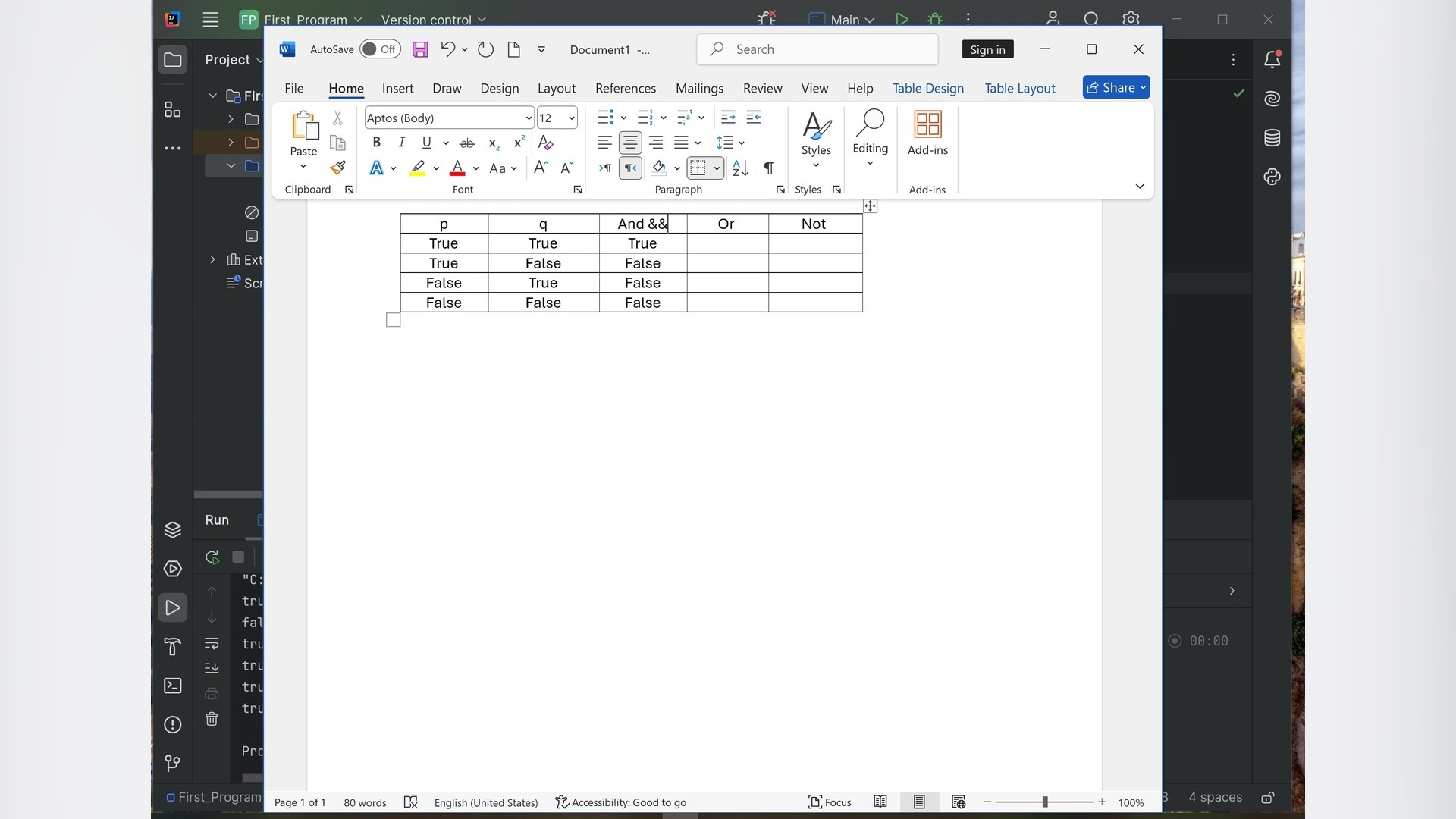1456x819 pixels.
Task: Toggle Bold formatting button
Action: pyautogui.click(x=377, y=143)
